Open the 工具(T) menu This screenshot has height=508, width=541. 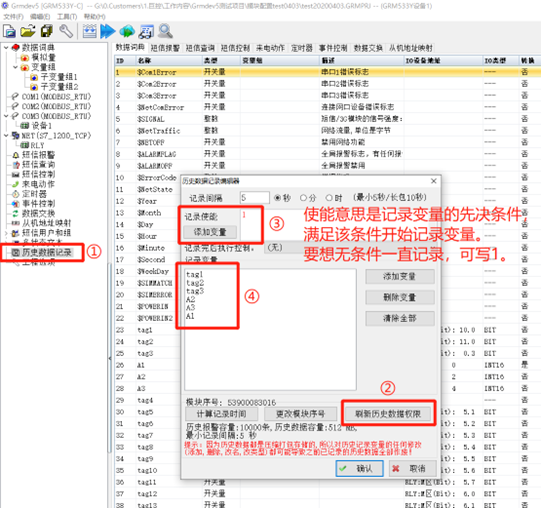67,17
